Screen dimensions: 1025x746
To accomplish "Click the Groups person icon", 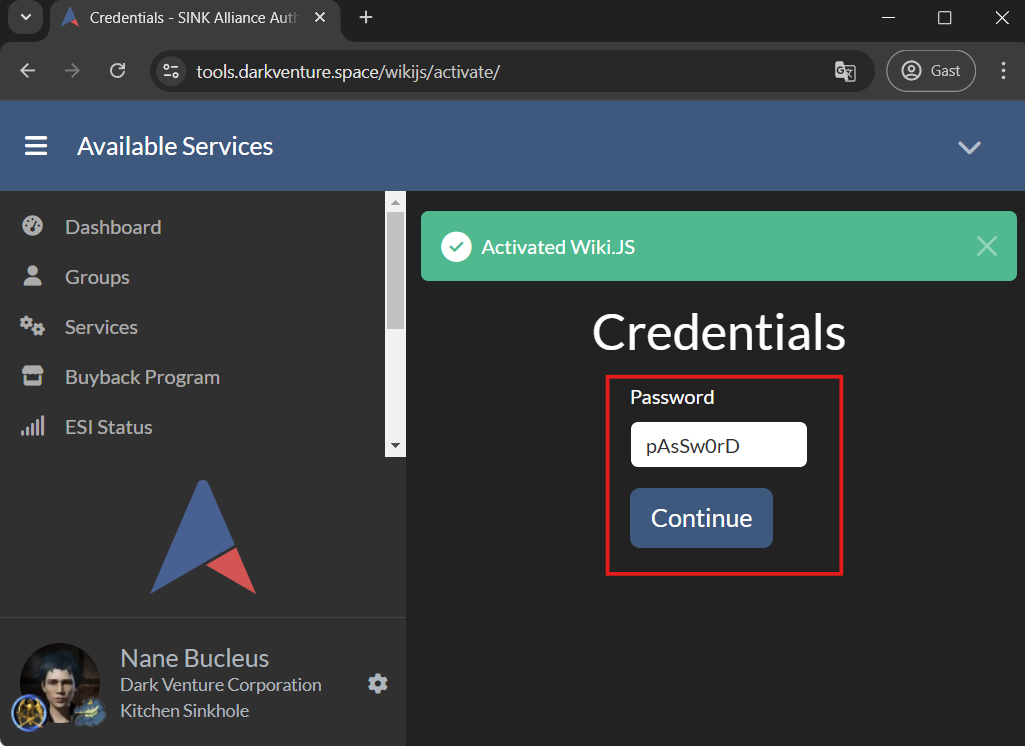I will 32,277.
